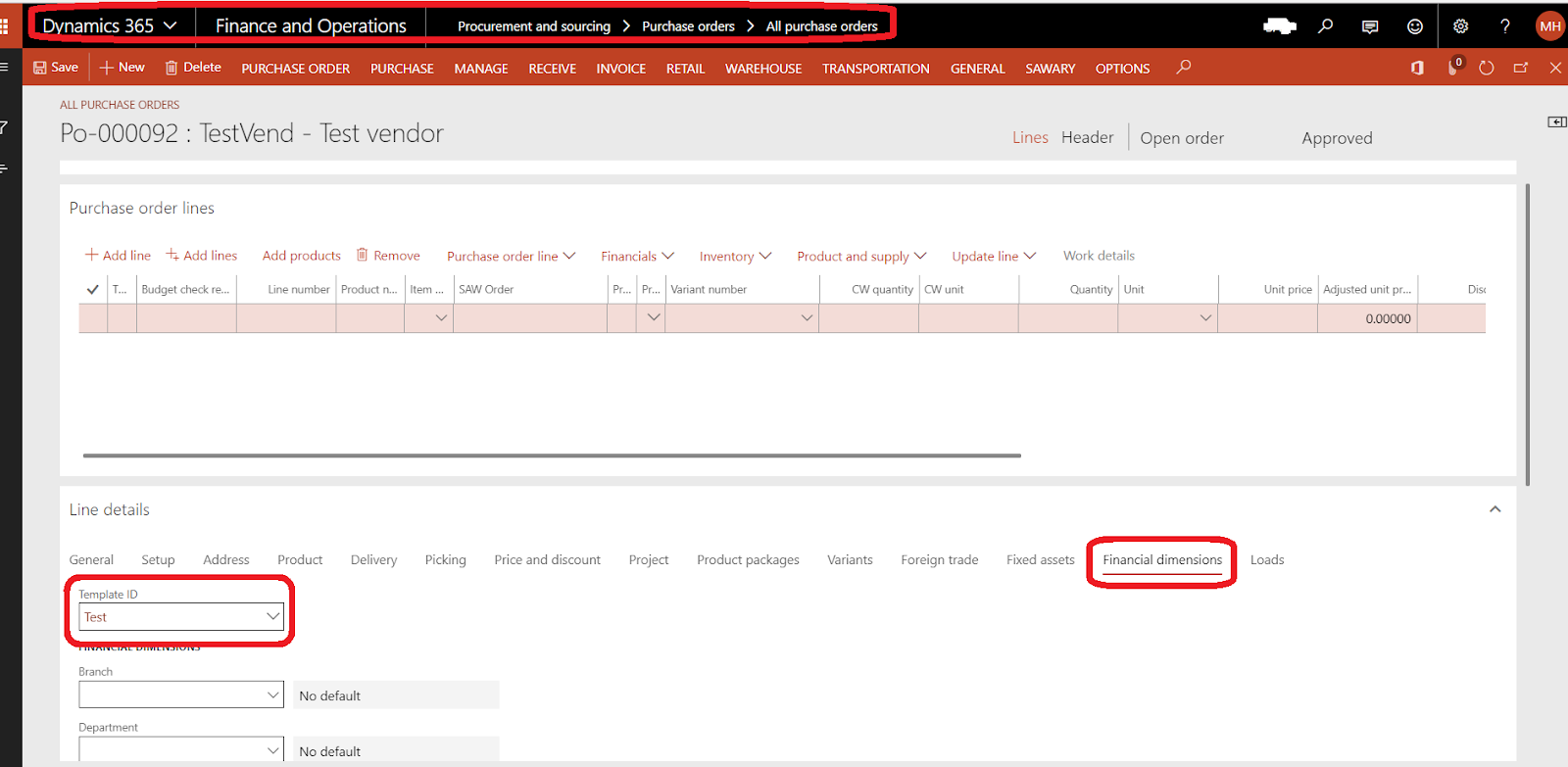
Task: Open the filter pane icon
Action: pos(4,127)
